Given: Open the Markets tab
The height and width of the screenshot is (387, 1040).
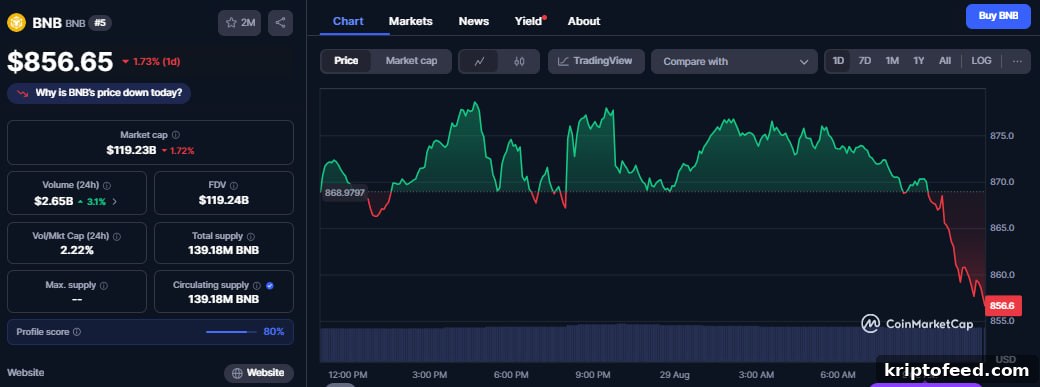Looking at the screenshot, I should pos(411,21).
